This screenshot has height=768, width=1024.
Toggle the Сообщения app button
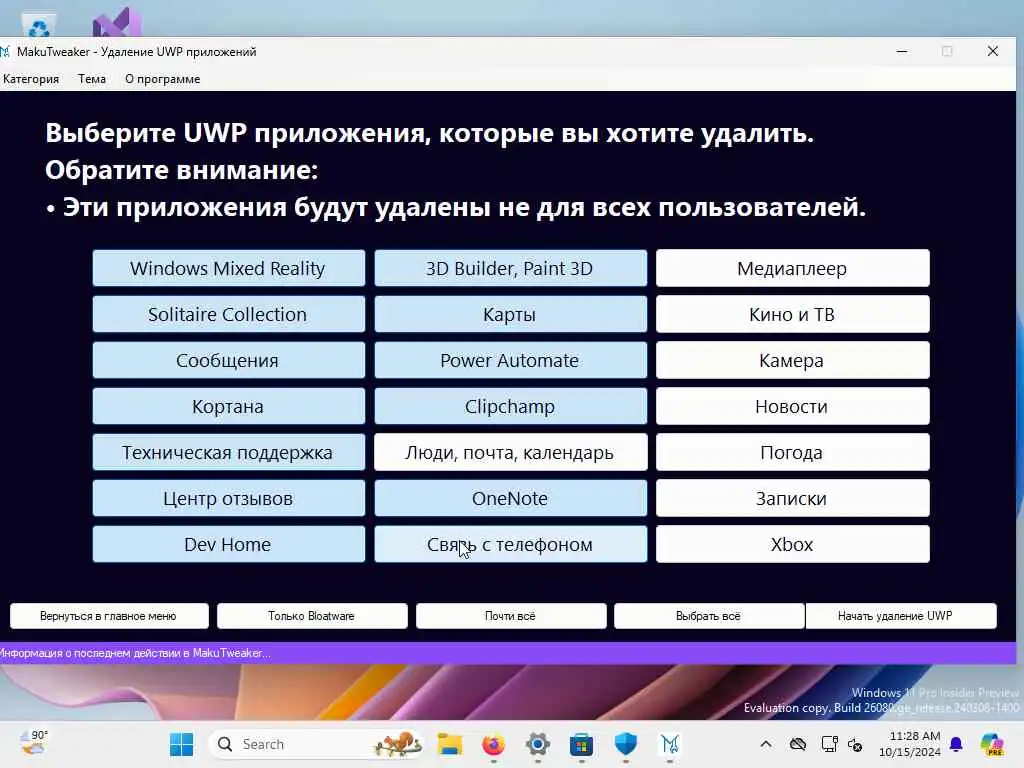[x=229, y=360]
